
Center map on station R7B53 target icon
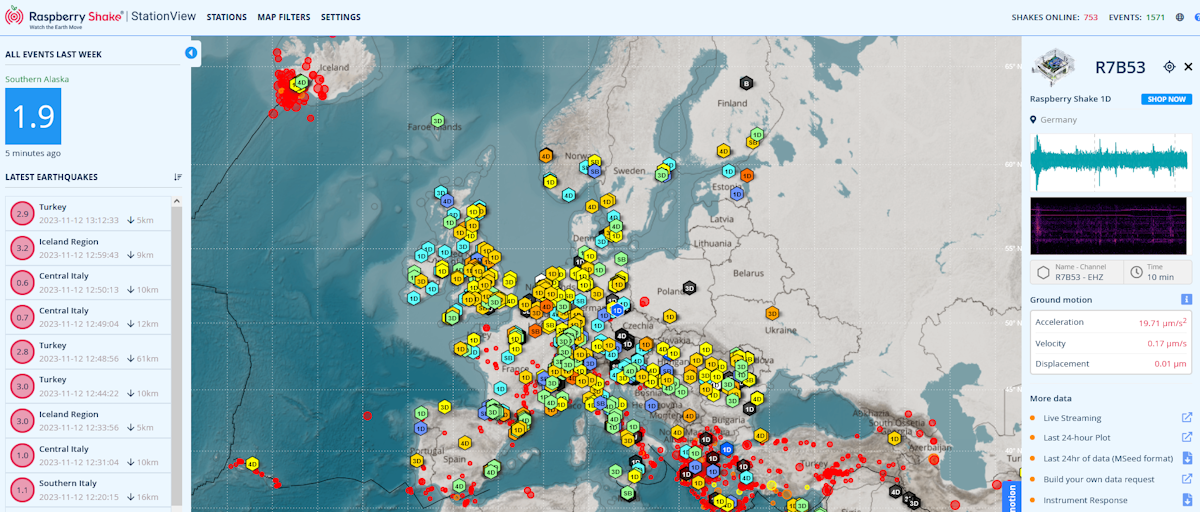(1169, 67)
